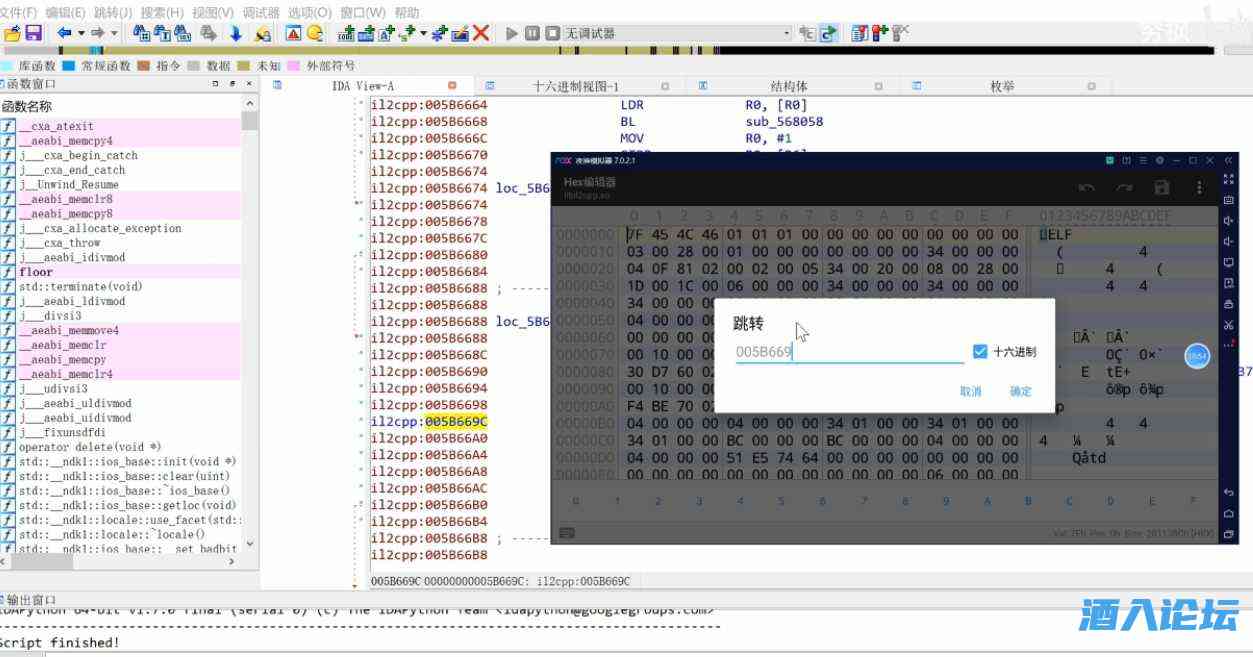Click the save icon in IDA toolbar

click(33, 33)
